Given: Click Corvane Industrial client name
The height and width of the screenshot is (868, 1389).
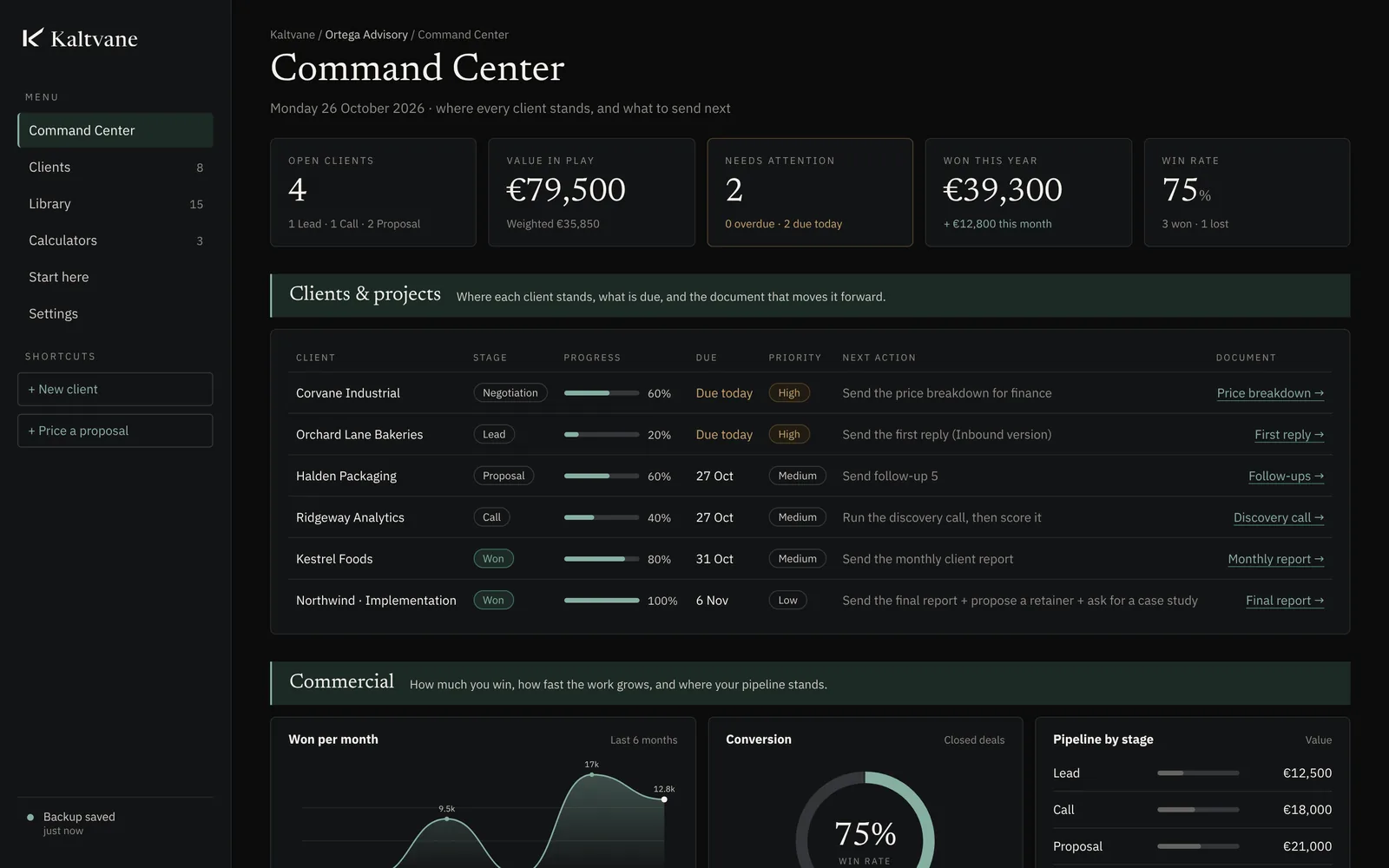Looking at the screenshot, I should pyautogui.click(x=348, y=393).
